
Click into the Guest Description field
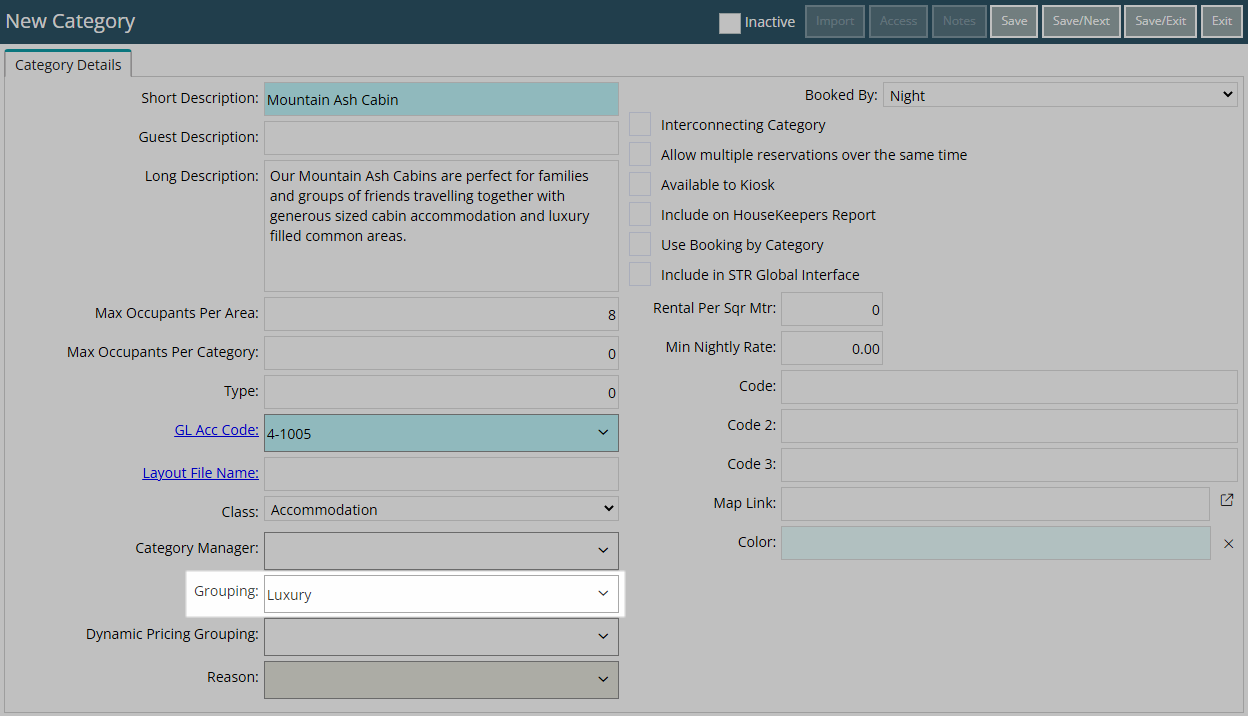click(x=441, y=138)
